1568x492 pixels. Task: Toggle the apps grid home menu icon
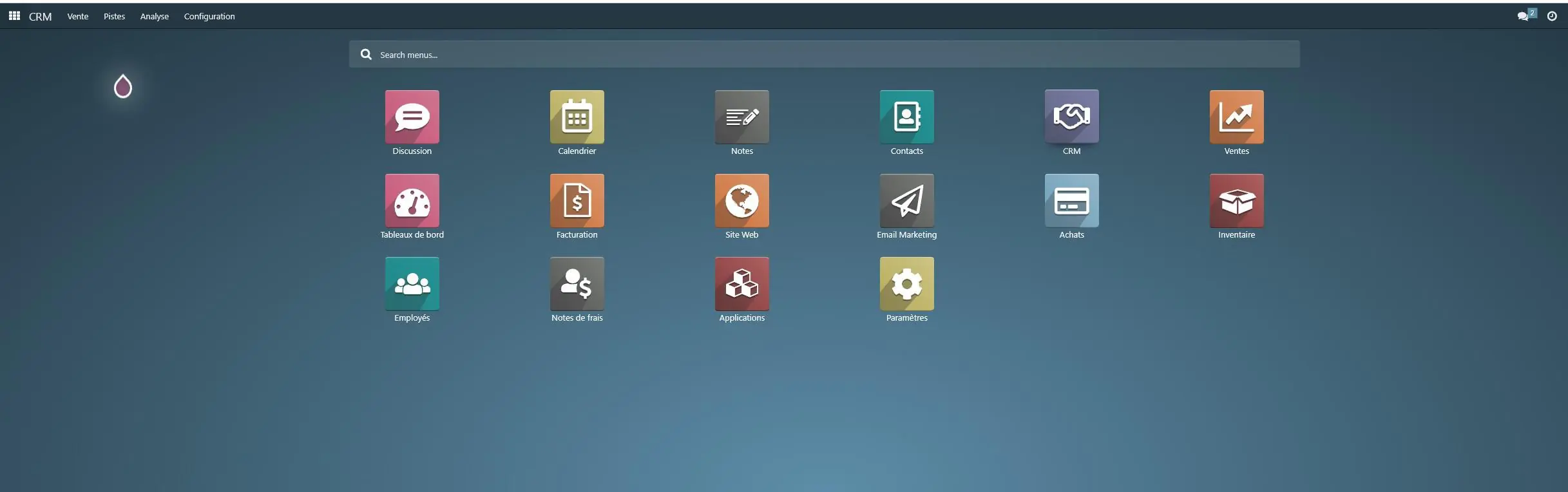tap(14, 16)
